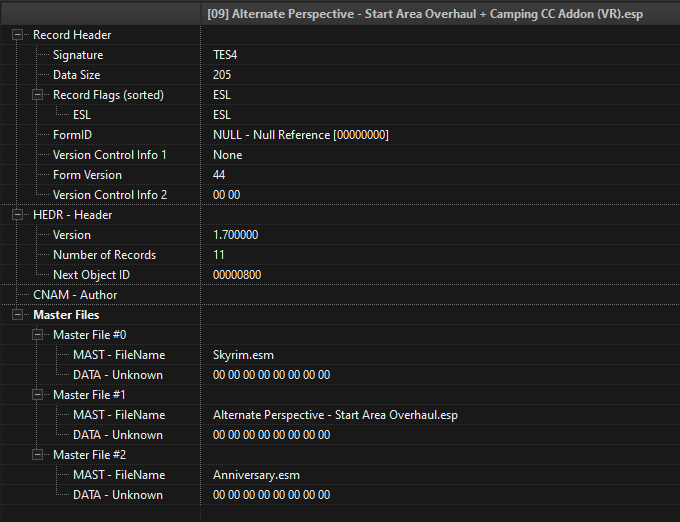Collapse the Master File #0 node
The width and height of the screenshot is (680, 522).
click(38, 335)
